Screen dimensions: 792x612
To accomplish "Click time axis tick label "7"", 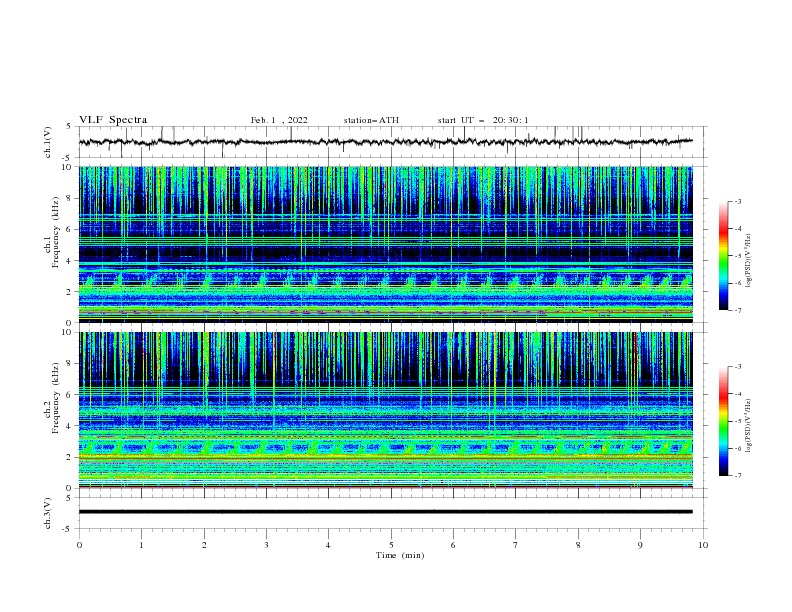I will coord(516,545).
